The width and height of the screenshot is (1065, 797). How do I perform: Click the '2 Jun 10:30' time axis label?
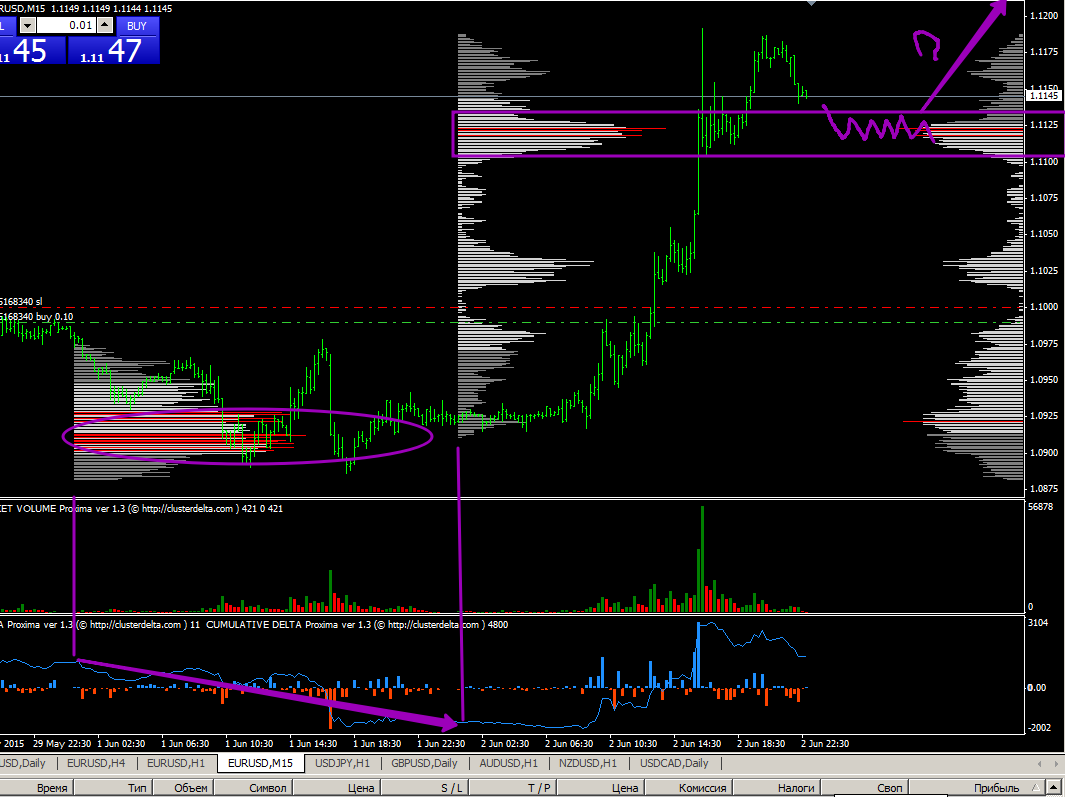(633, 743)
